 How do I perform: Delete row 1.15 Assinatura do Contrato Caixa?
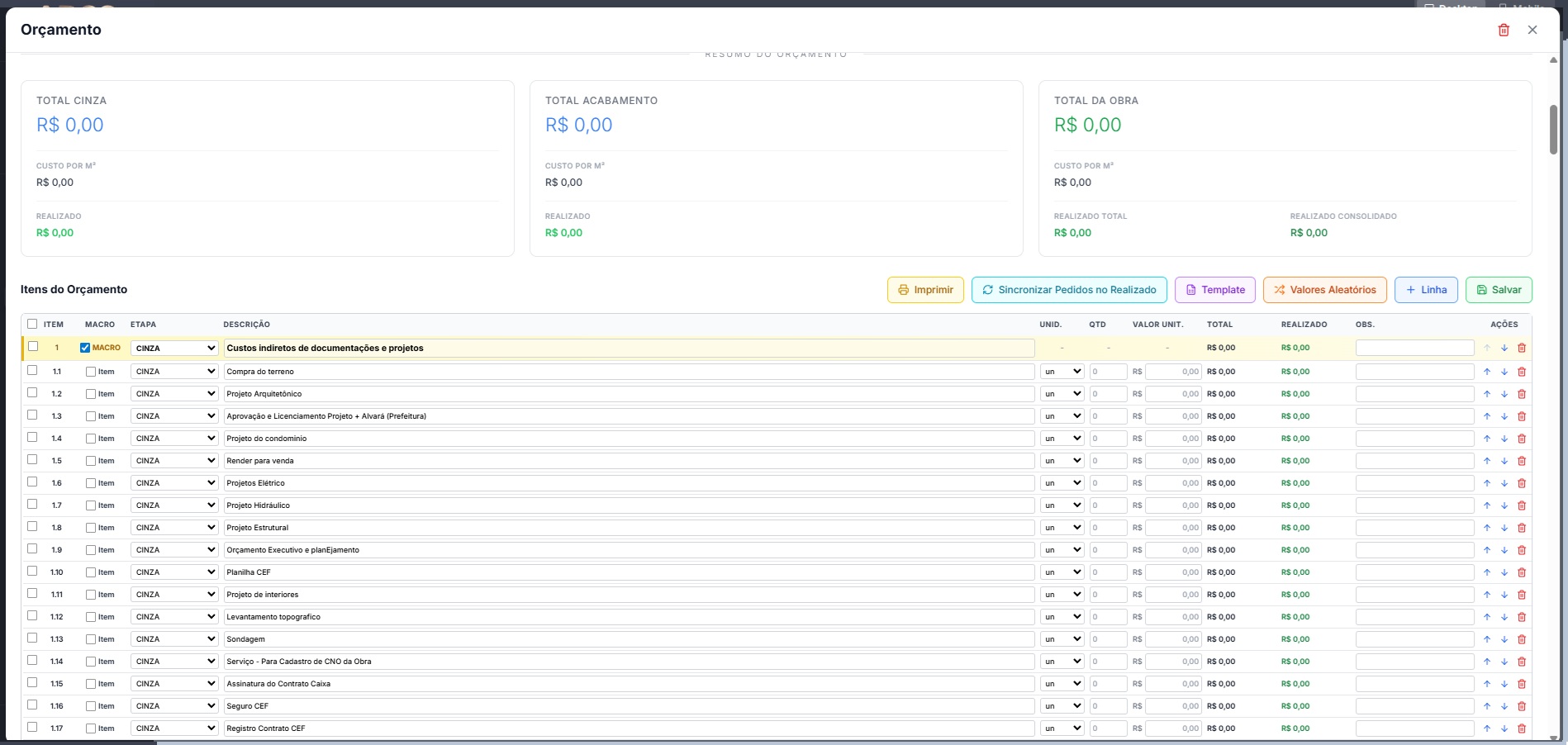[x=1522, y=684]
